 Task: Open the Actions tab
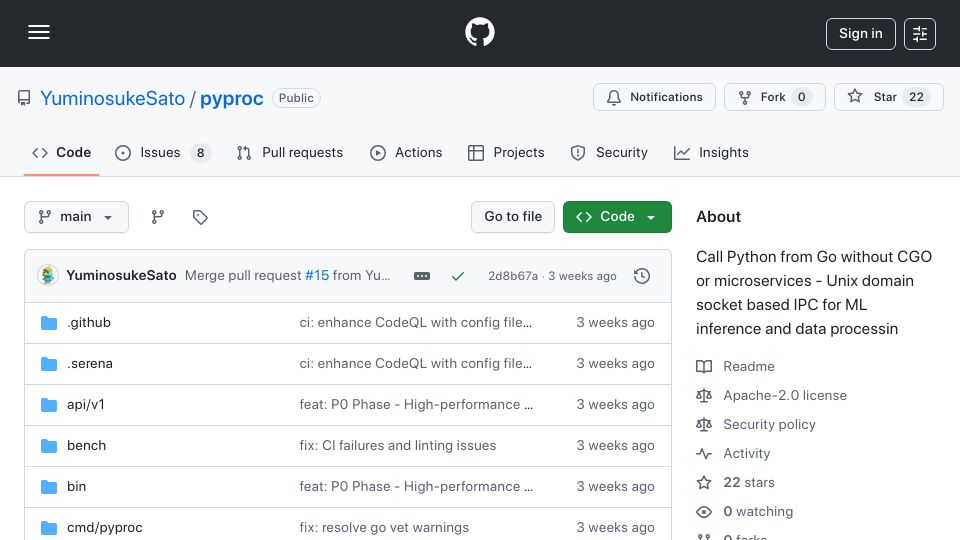pos(406,152)
